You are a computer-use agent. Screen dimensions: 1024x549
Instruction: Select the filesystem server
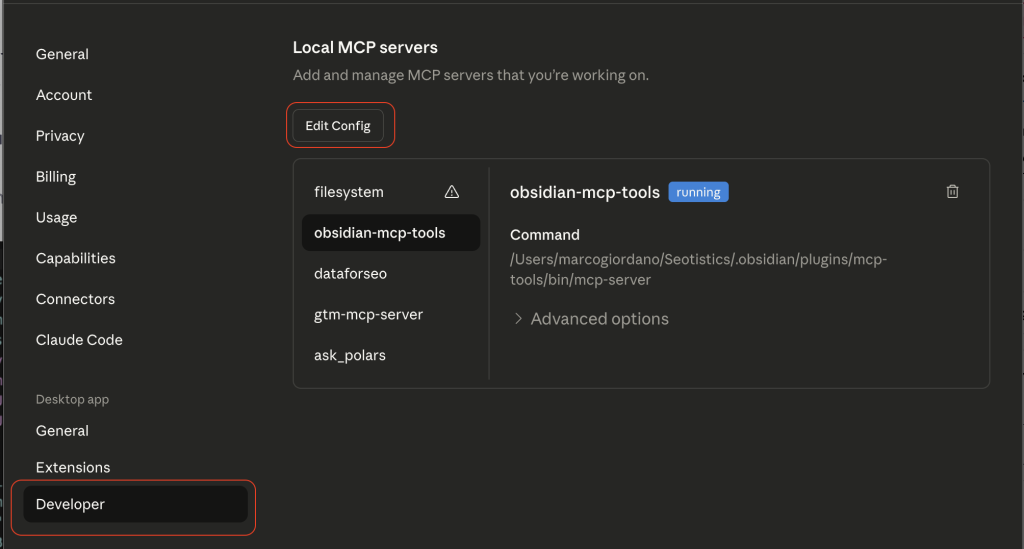(349, 192)
